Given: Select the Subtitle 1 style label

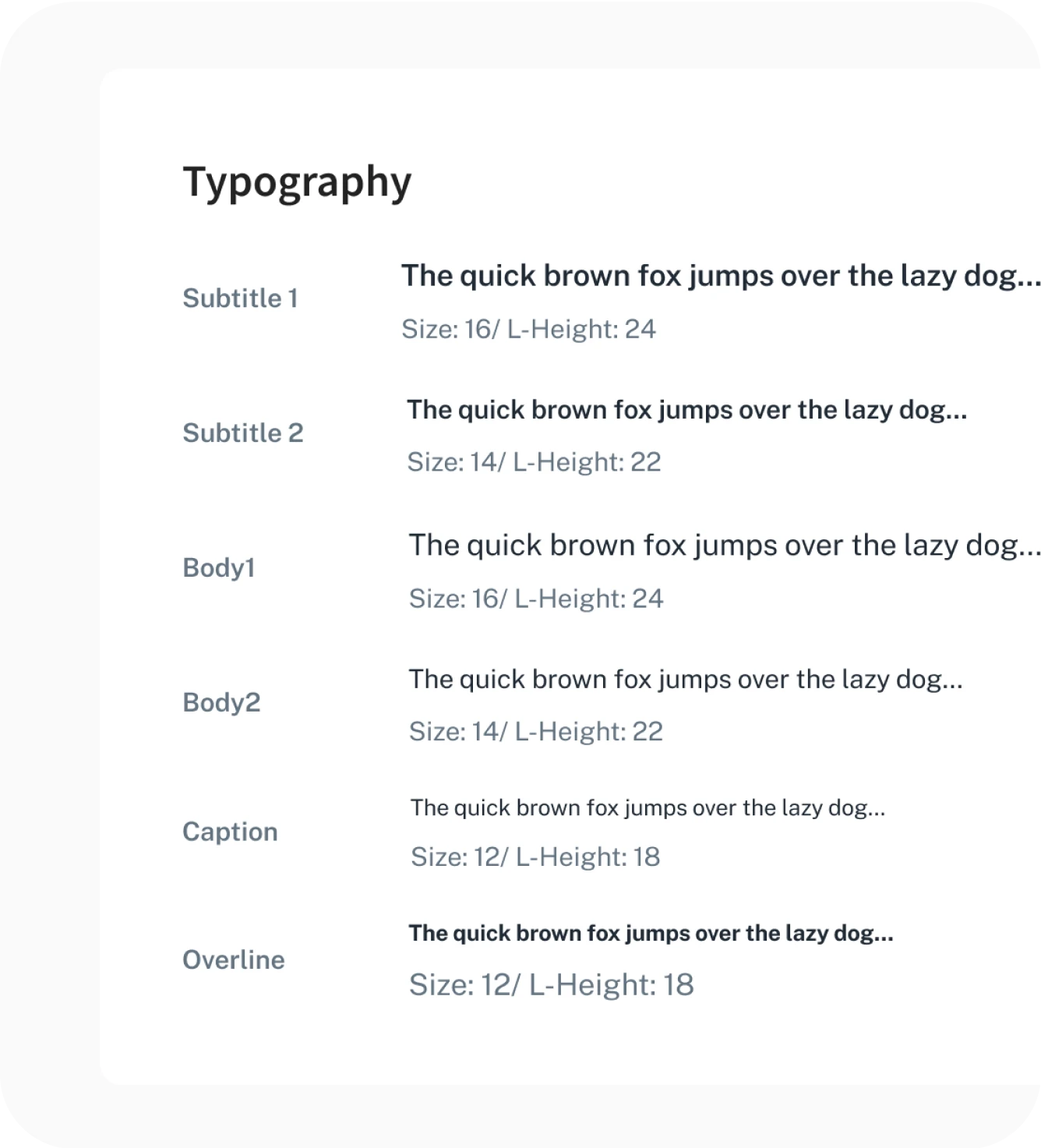Looking at the screenshot, I should point(240,298).
